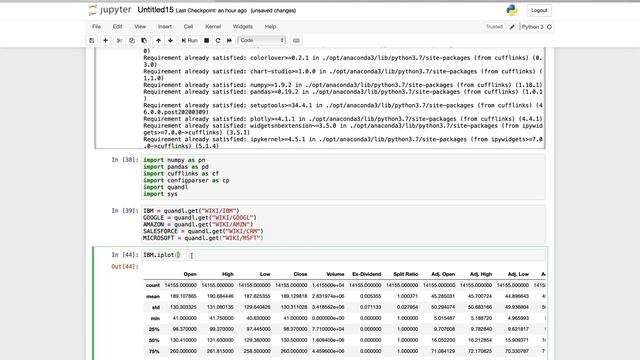640x360 pixels.
Task: Click the std row label
Action: pos(156,307)
